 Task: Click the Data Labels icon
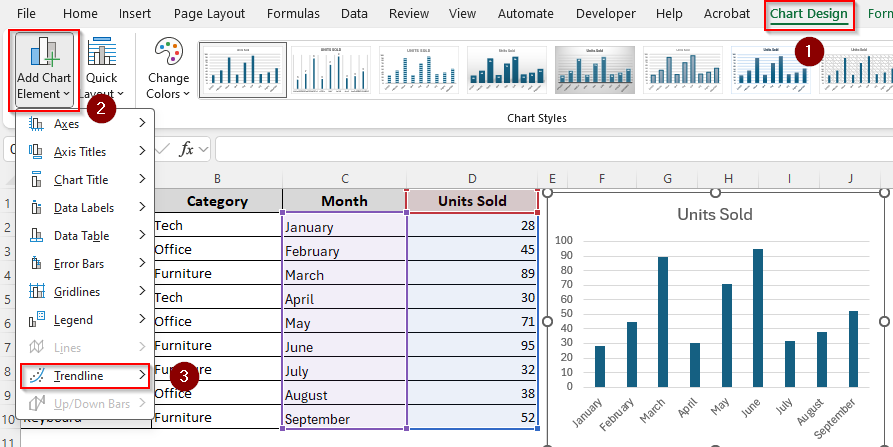coord(36,208)
